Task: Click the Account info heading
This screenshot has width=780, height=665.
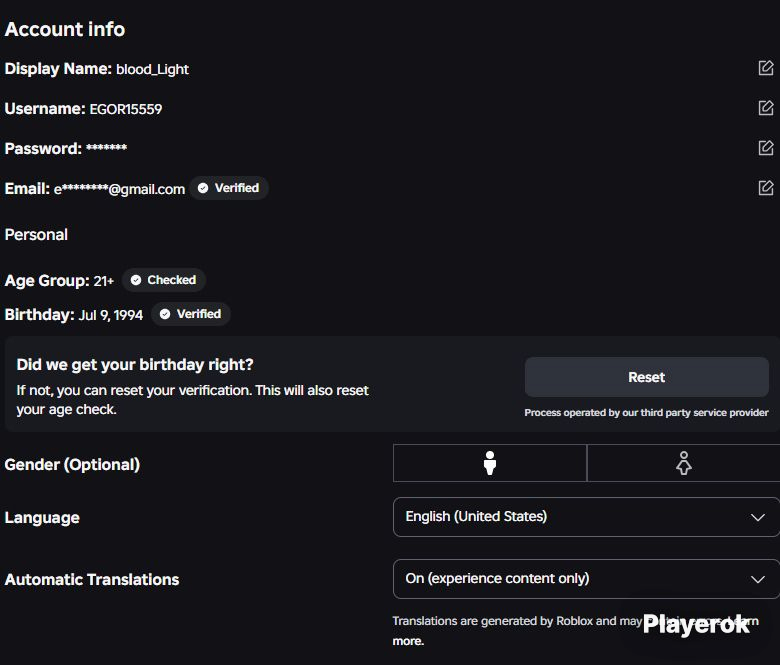Action: (65, 29)
